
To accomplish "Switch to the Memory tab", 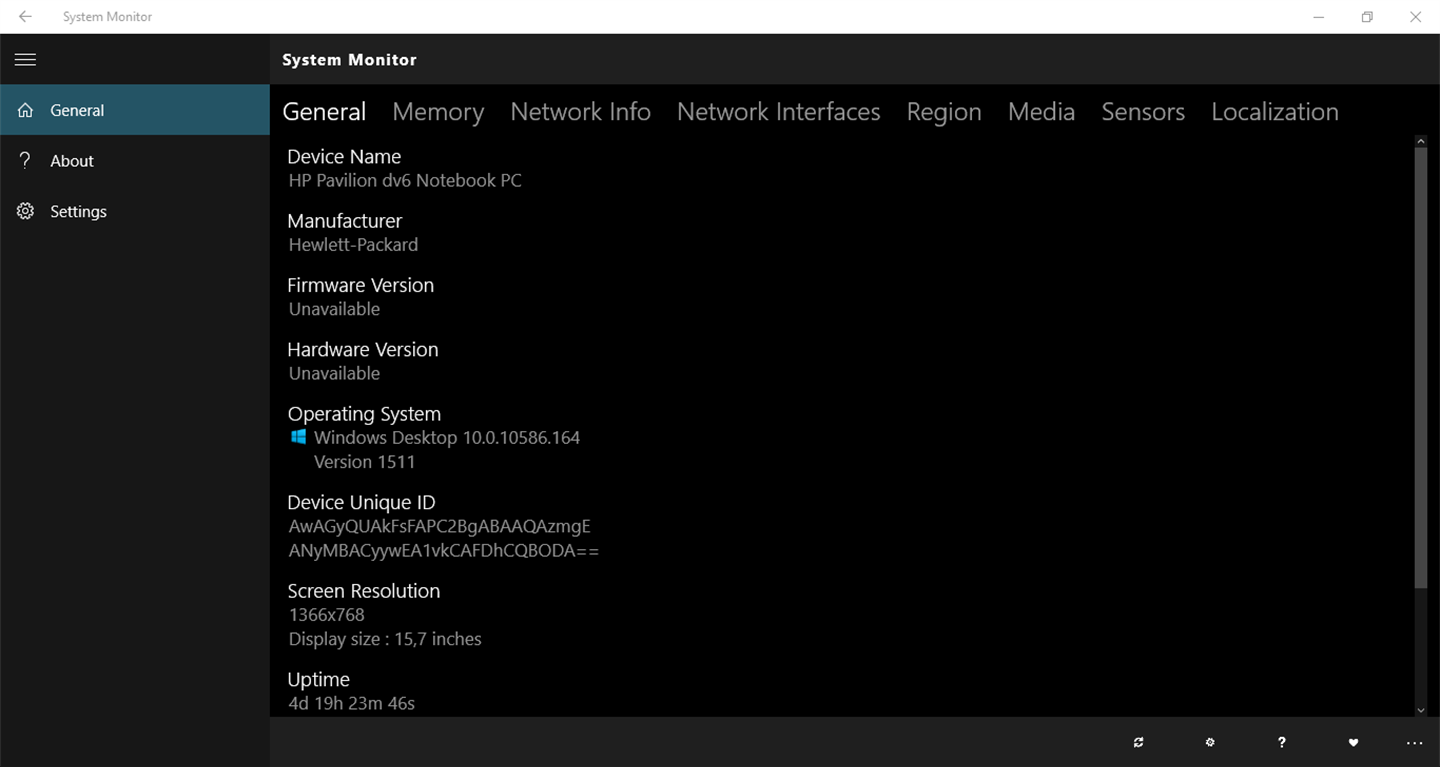I will [x=438, y=112].
